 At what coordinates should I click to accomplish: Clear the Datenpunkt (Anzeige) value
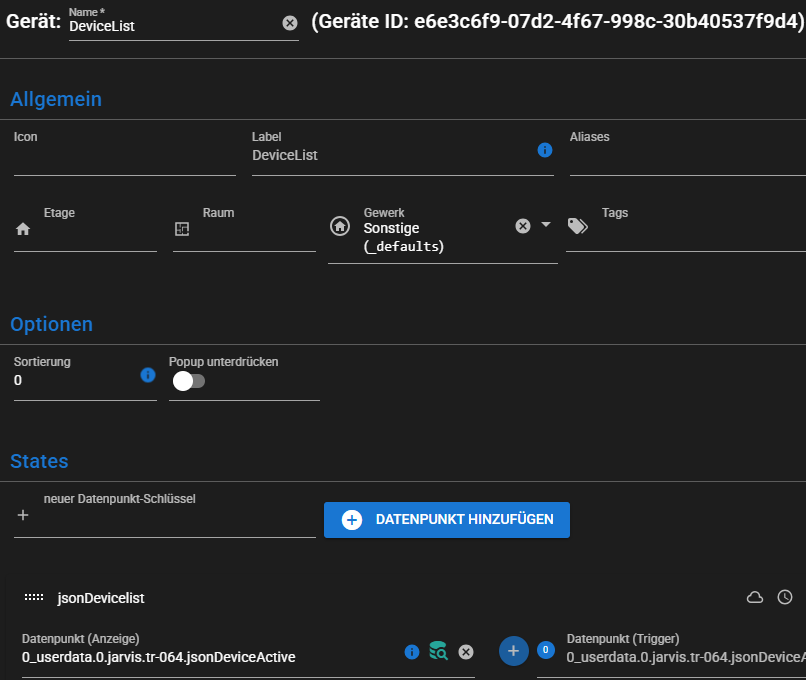(x=465, y=652)
